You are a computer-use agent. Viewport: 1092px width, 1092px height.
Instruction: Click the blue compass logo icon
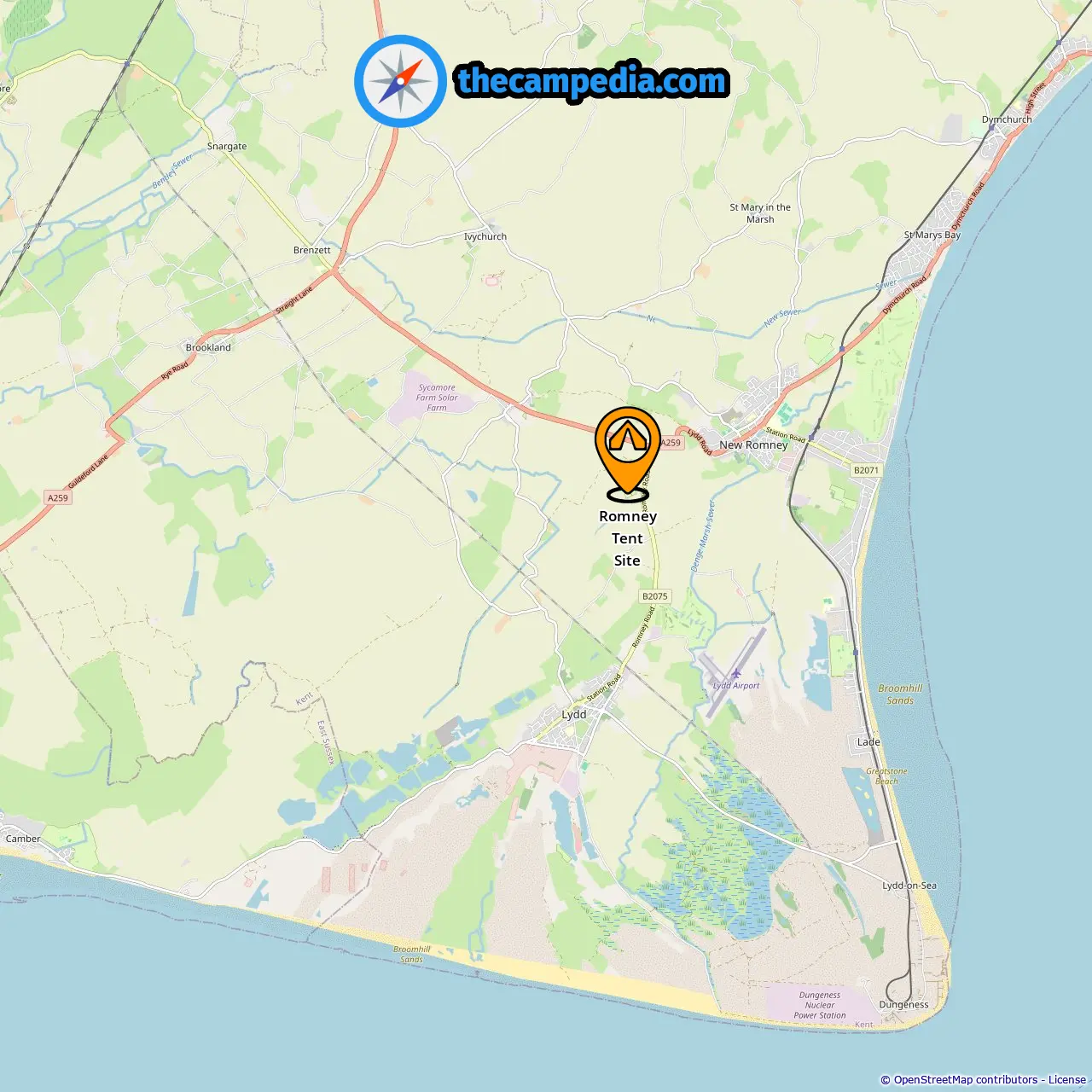(x=400, y=81)
